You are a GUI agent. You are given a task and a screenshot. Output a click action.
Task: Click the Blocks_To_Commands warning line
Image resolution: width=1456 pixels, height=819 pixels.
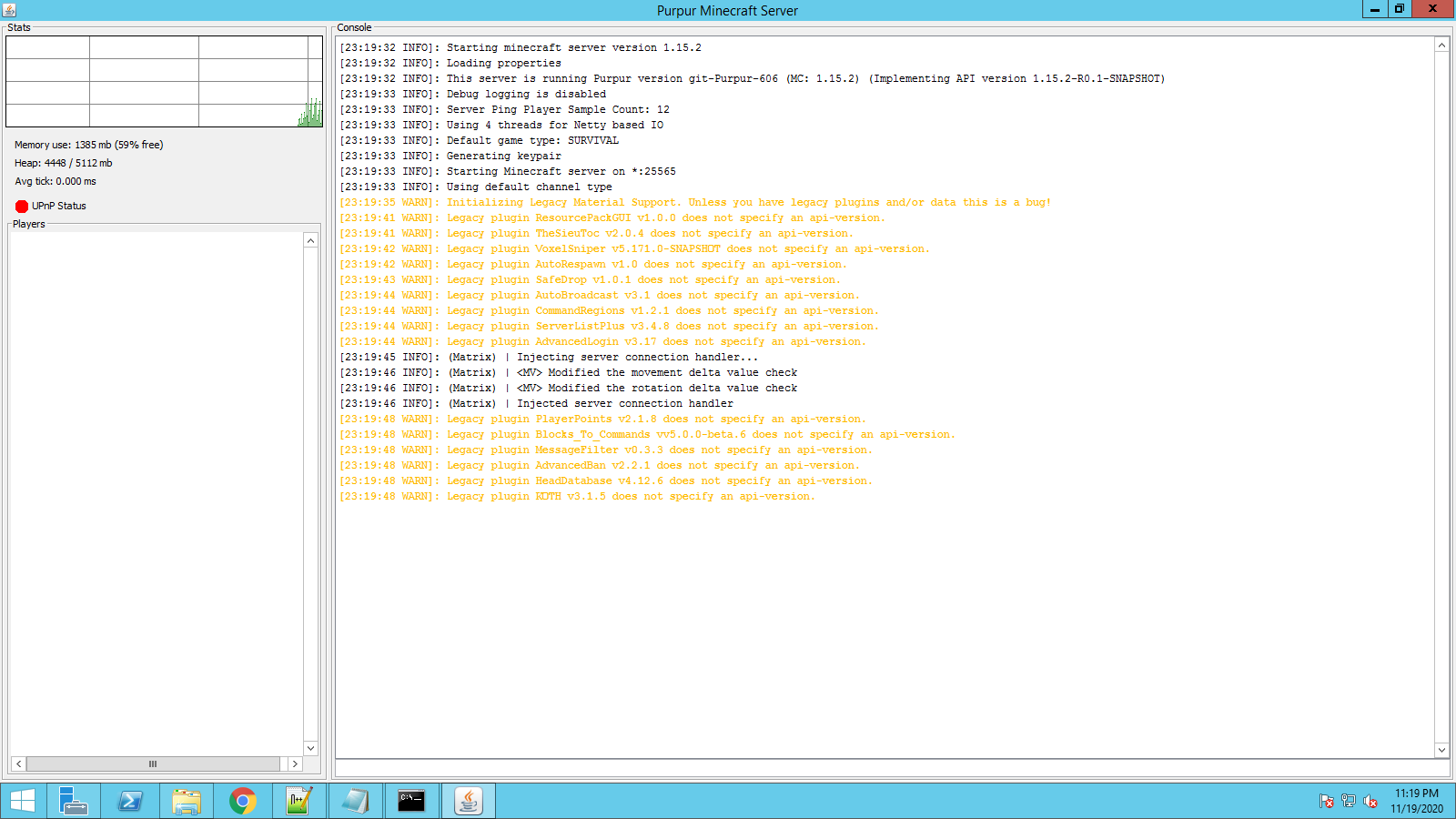tap(648, 434)
